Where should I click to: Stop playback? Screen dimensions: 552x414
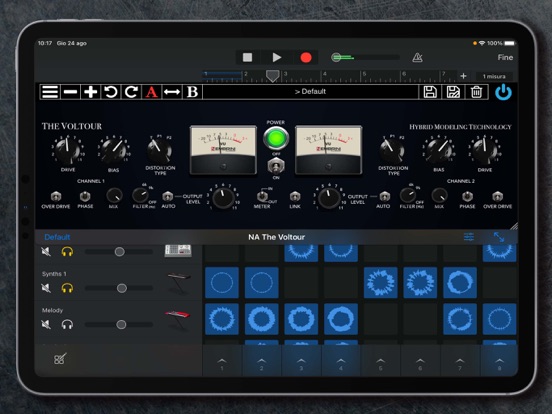point(247,57)
